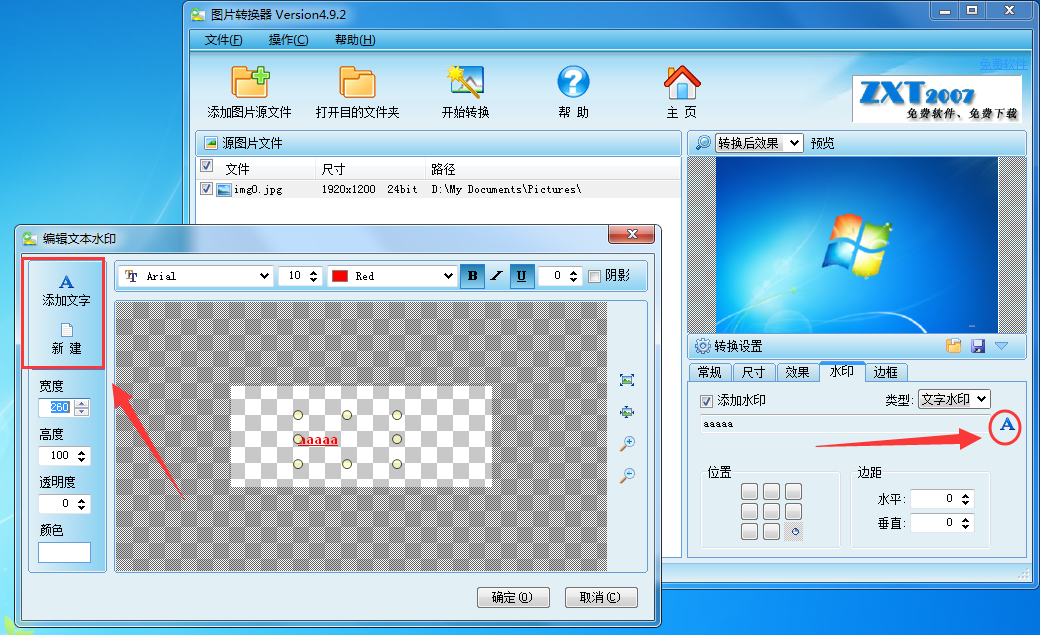Sort by the Size (尺寸) column header

coord(369,169)
